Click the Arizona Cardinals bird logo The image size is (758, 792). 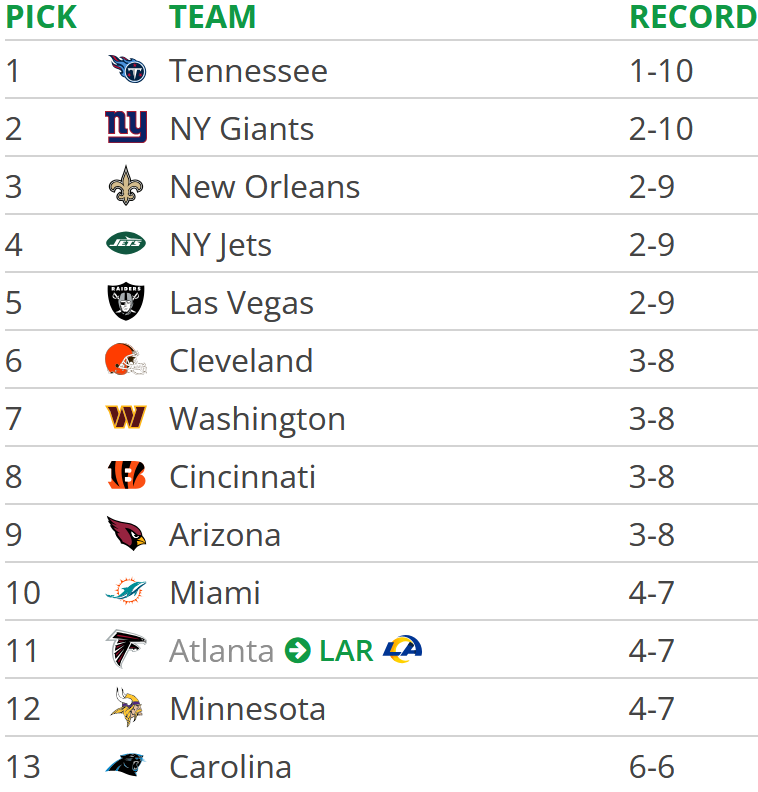click(126, 533)
